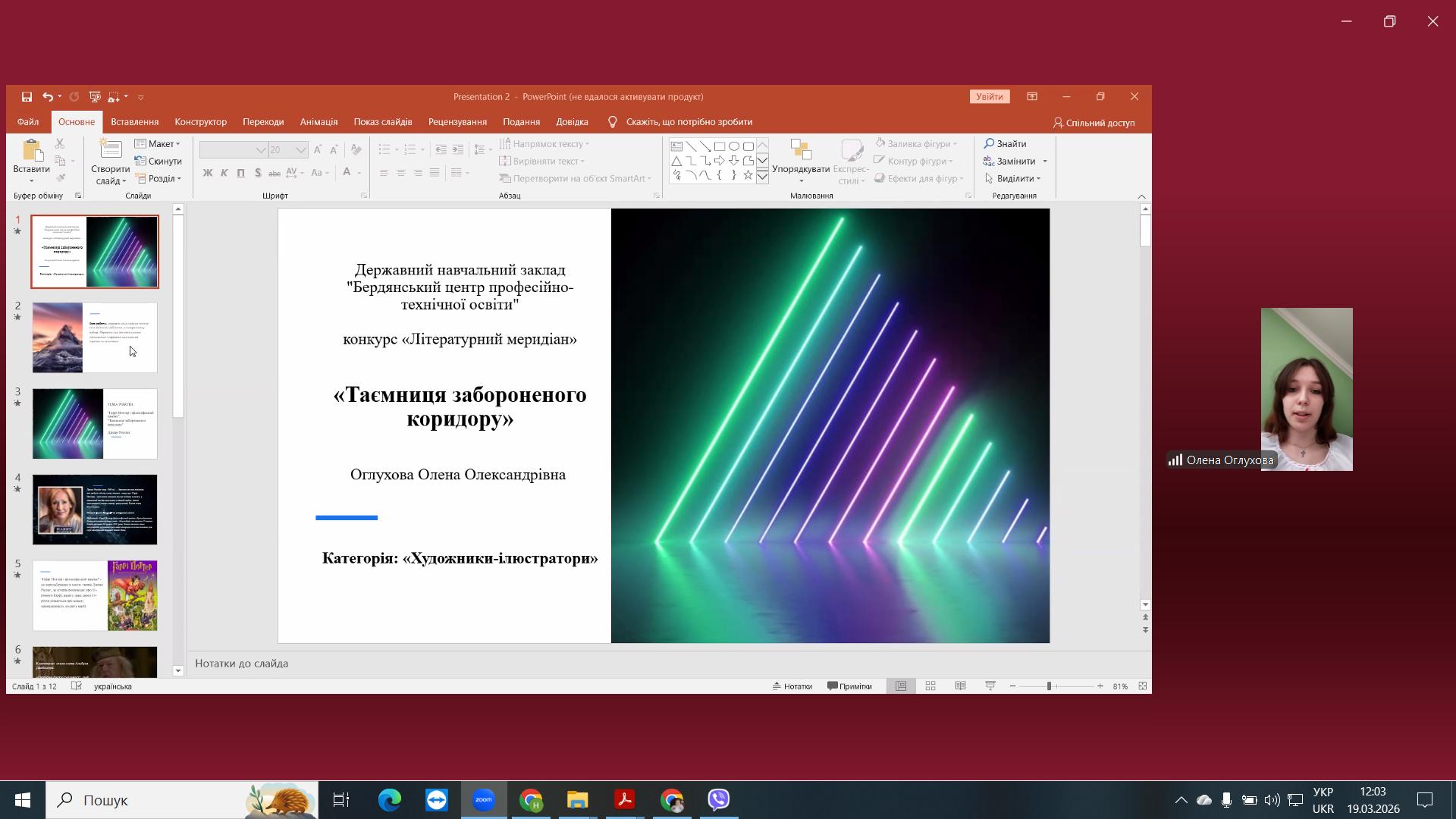Open the Конструктор ribbon tab
The image size is (1456, 819).
[x=200, y=122]
